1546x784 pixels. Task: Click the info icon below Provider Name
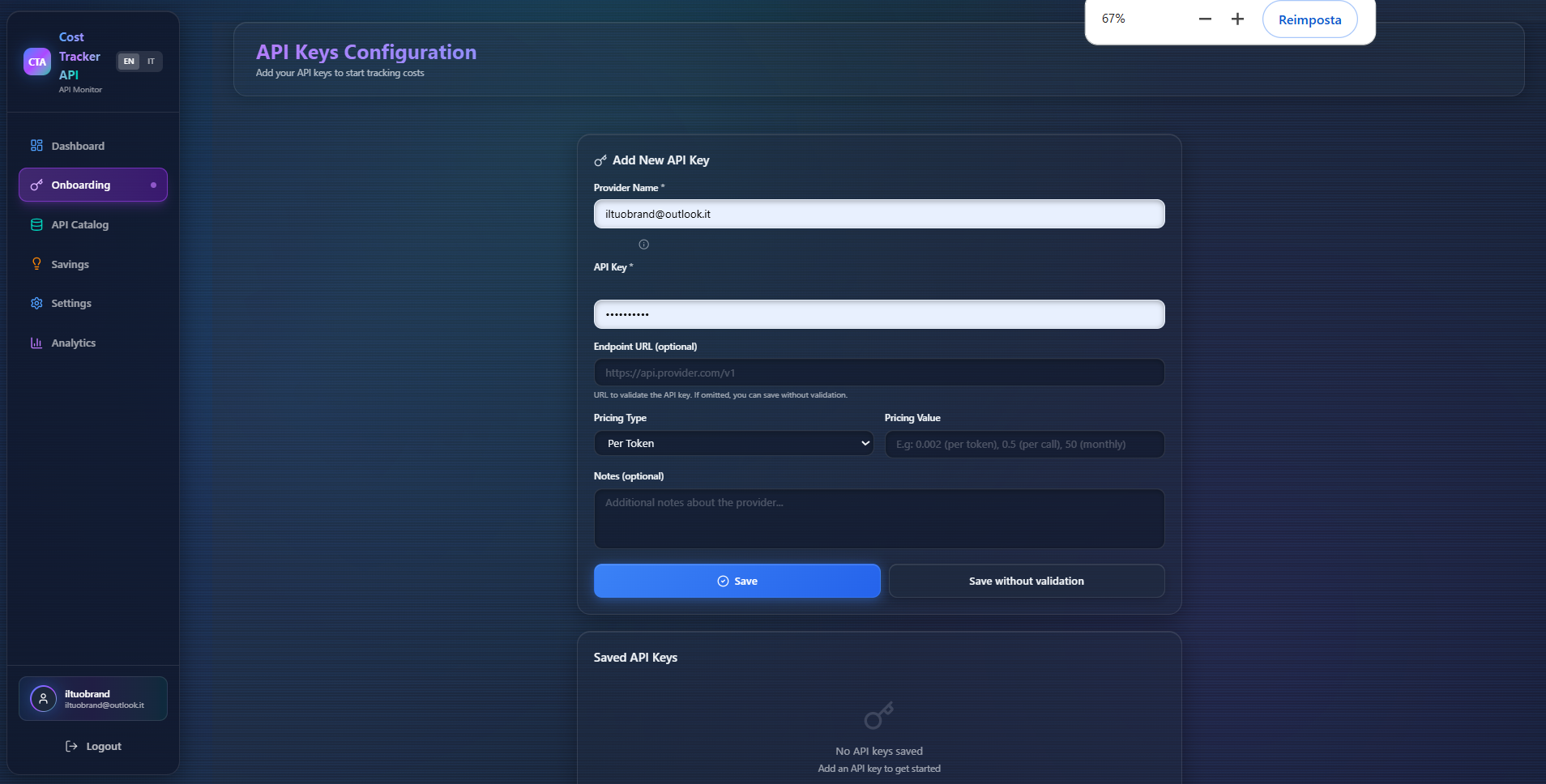click(x=644, y=244)
